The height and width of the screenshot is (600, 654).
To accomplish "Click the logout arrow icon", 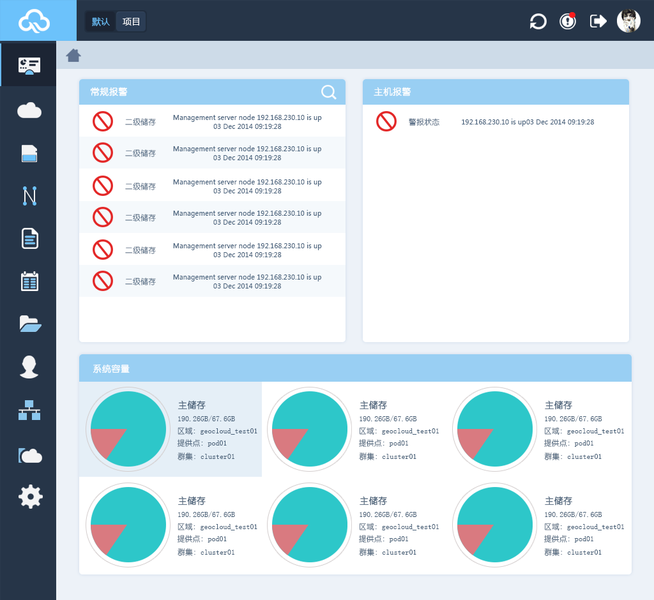I will pyautogui.click(x=598, y=21).
